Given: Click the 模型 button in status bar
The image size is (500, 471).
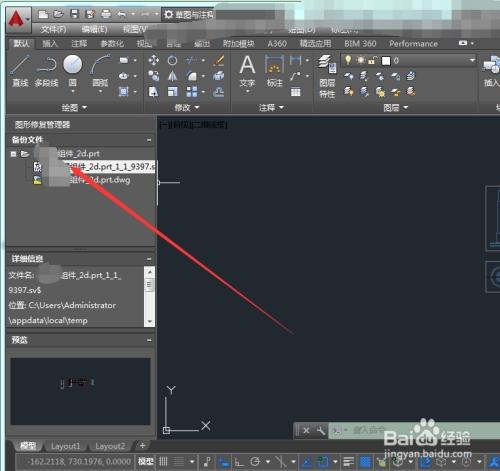Looking at the screenshot, I should point(146,462).
